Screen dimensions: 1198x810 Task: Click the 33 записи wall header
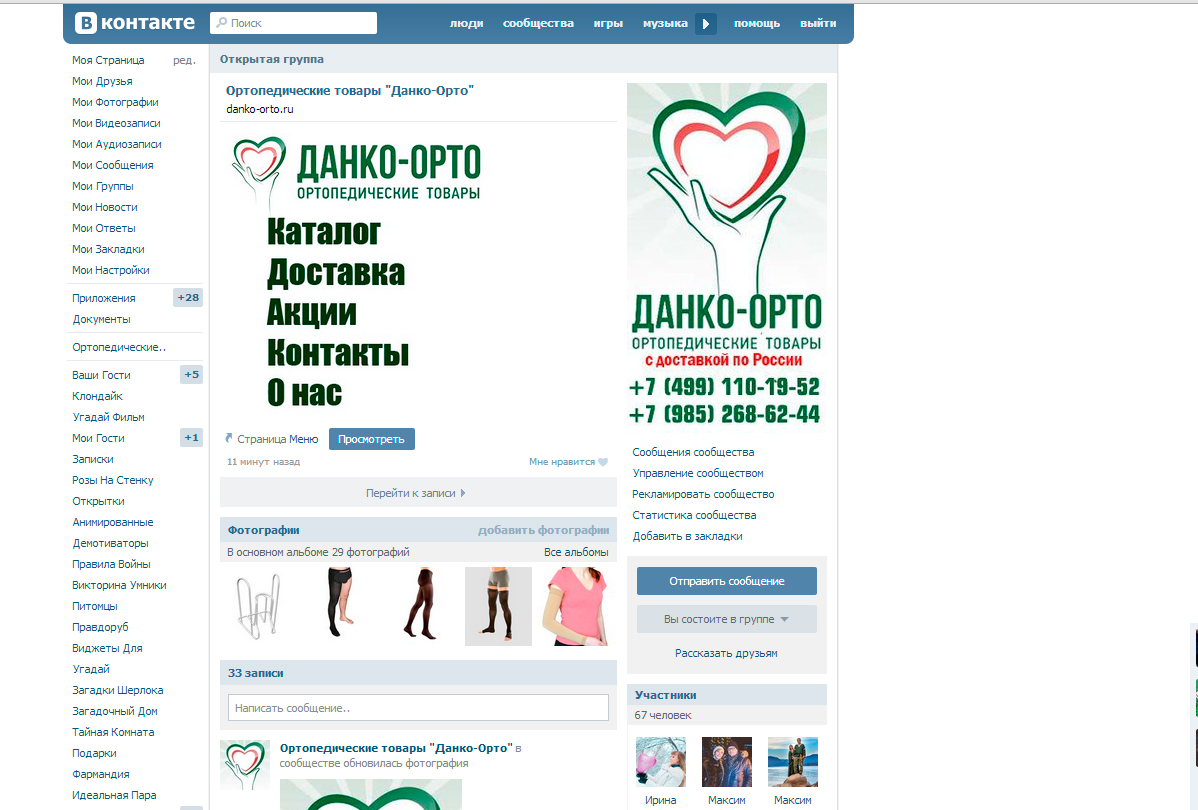point(418,673)
